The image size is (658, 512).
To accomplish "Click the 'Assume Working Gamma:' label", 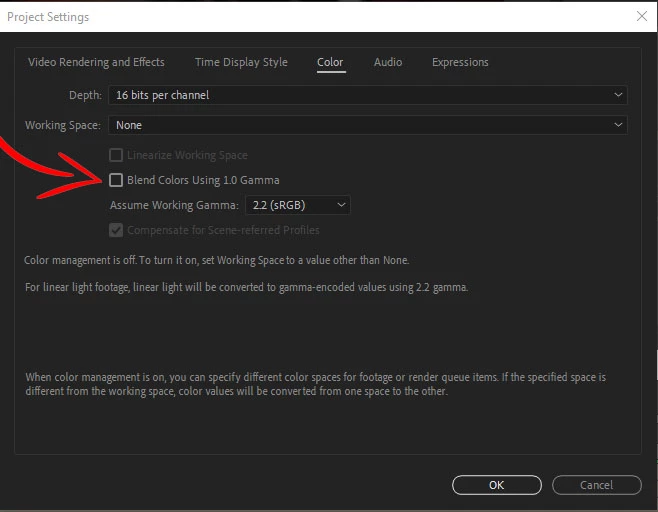I will coord(174,205).
